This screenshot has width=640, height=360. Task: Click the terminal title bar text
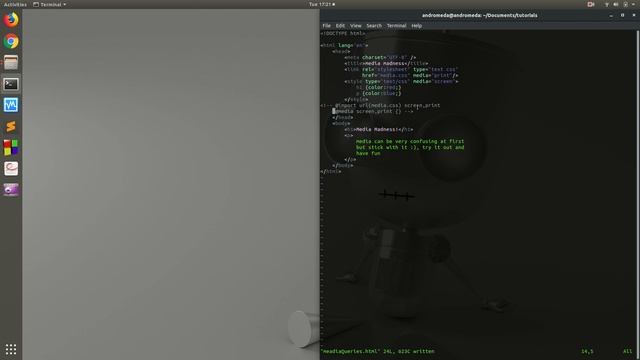coord(480,16)
